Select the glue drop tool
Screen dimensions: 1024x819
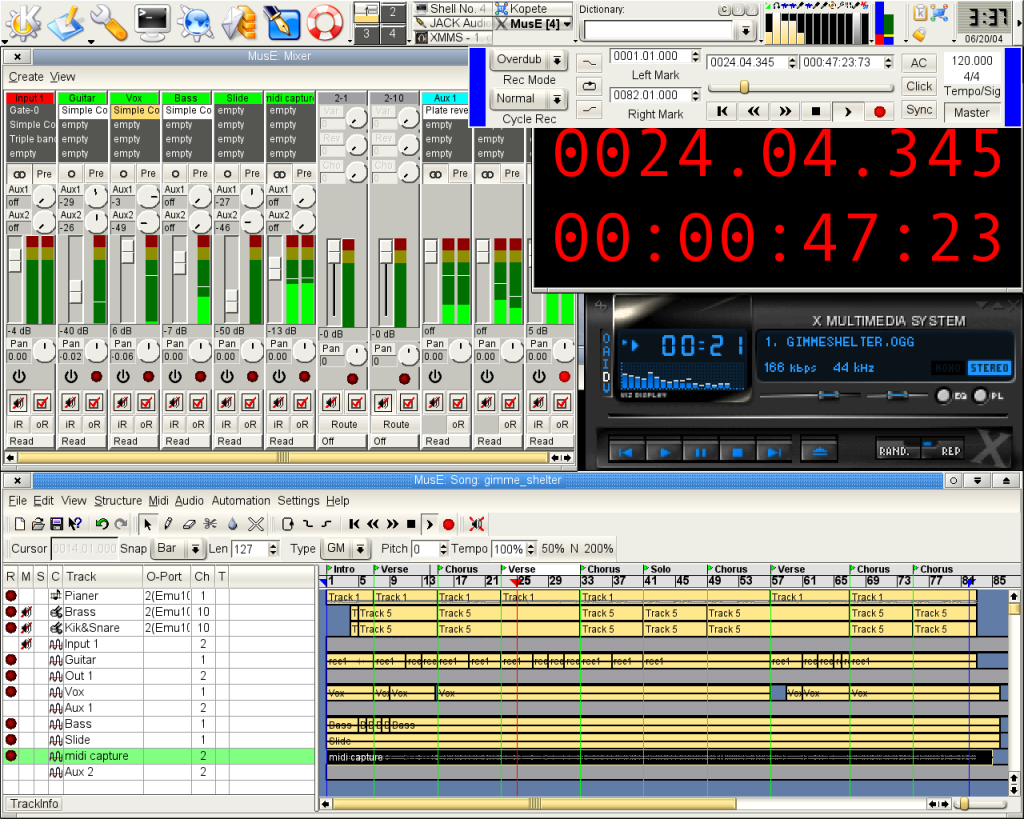[232, 523]
